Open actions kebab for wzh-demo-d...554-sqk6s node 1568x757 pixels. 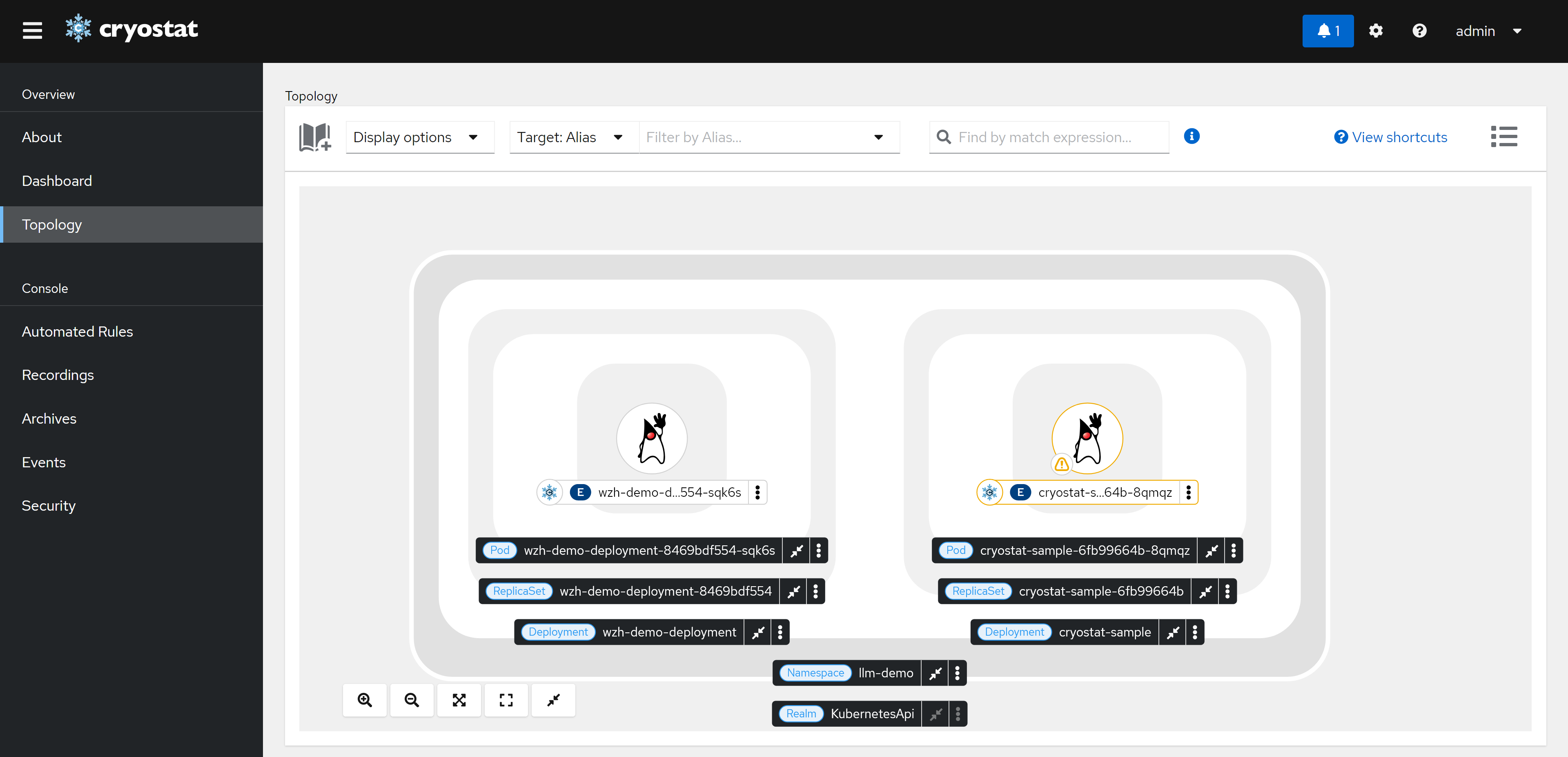click(x=757, y=492)
